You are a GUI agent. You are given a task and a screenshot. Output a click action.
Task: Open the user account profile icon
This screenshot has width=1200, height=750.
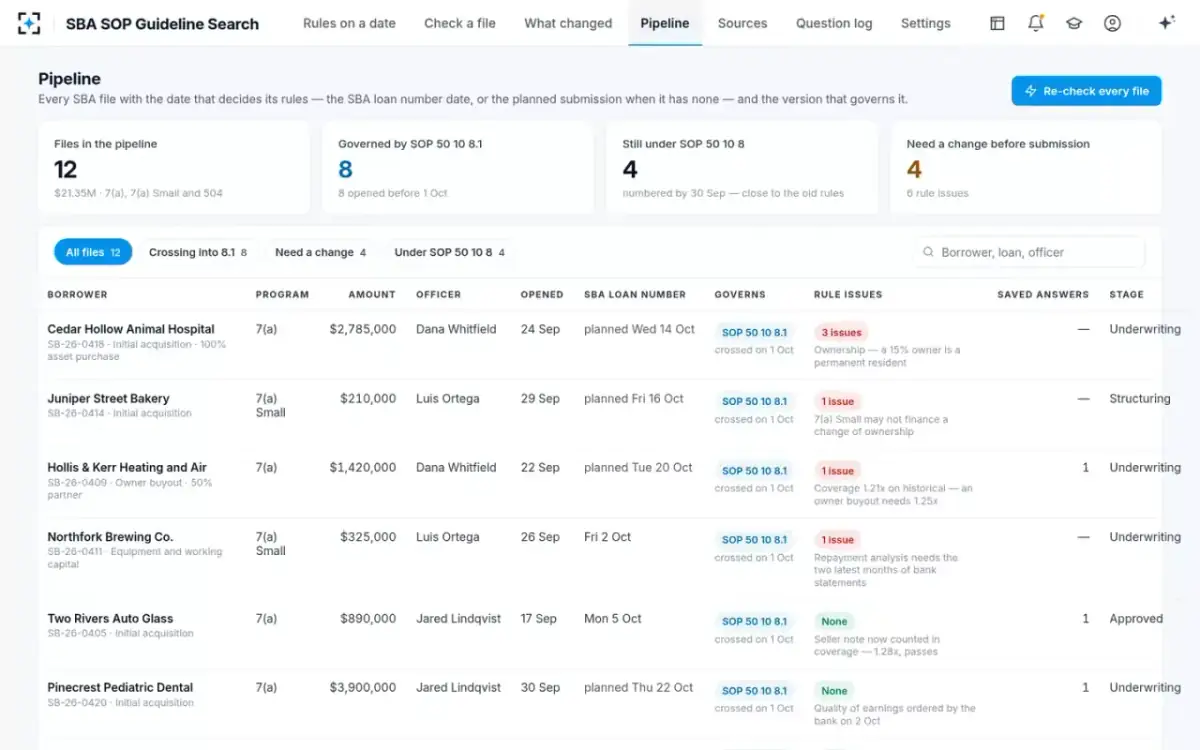point(1112,23)
